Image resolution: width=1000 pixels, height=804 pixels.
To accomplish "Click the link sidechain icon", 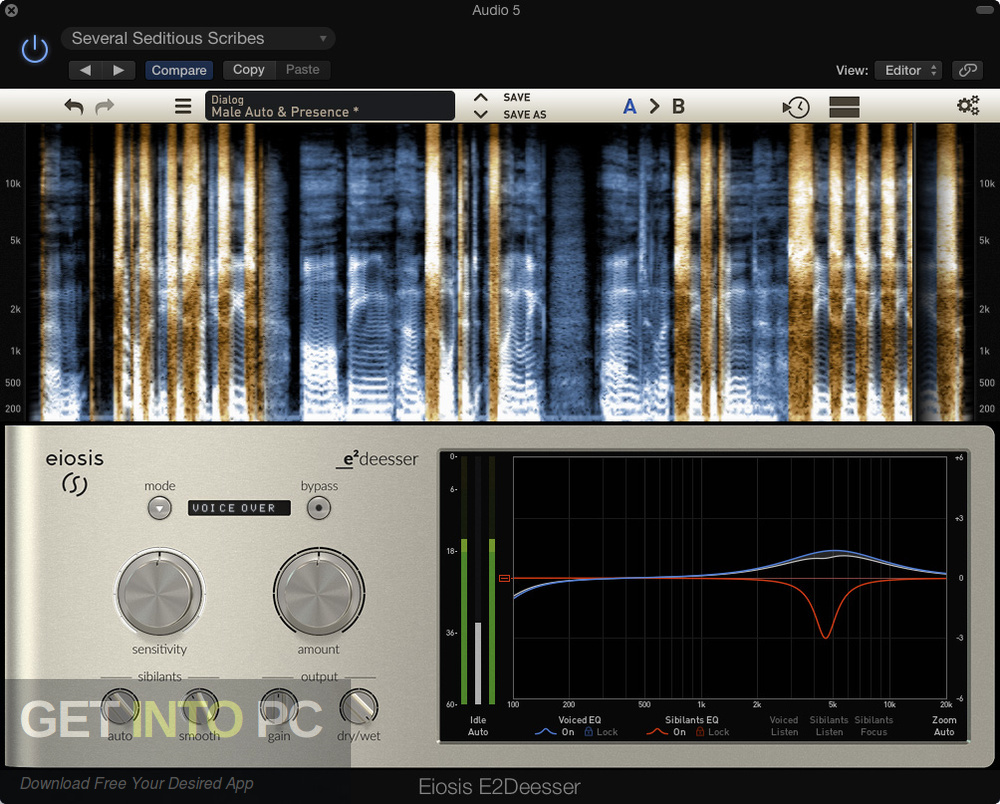I will (967, 70).
